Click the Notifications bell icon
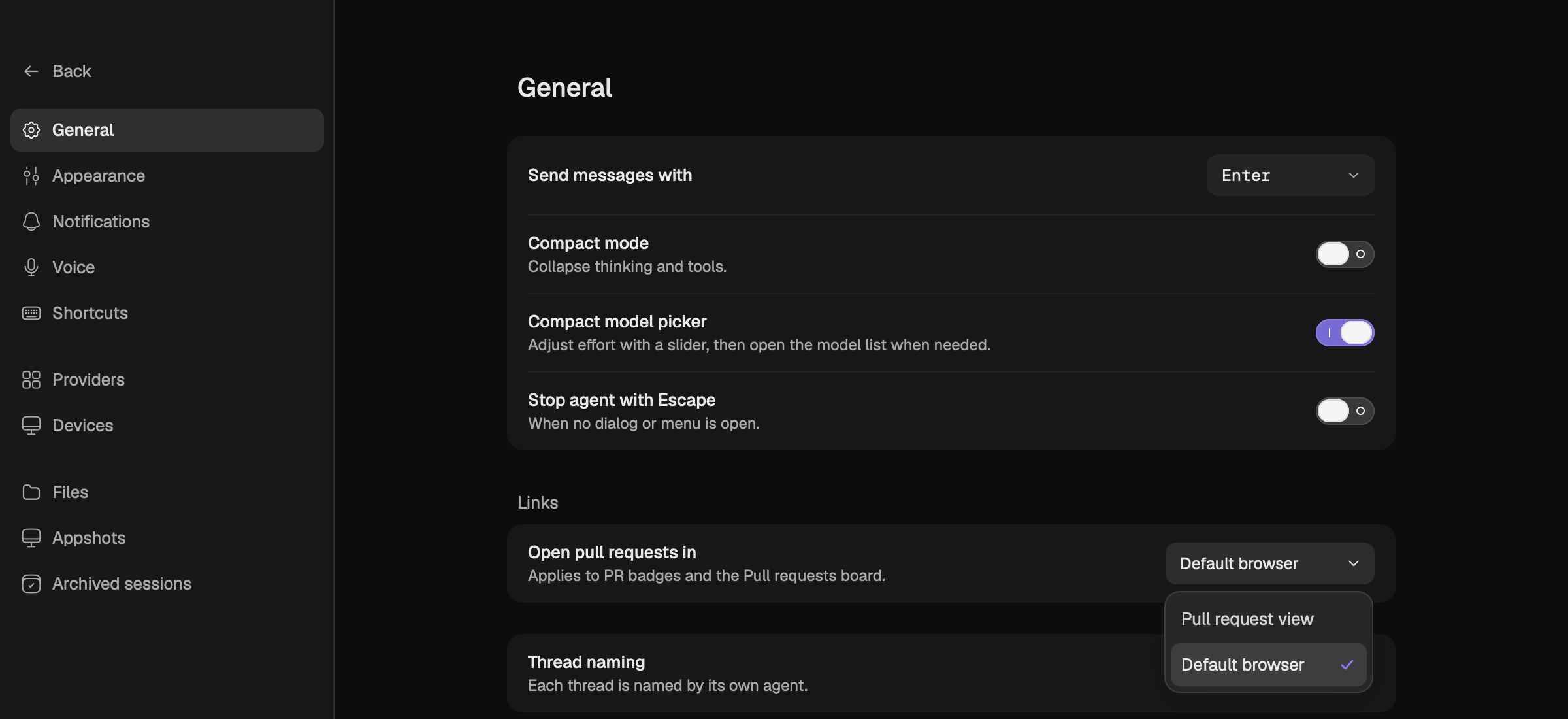 click(x=31, y=222)
